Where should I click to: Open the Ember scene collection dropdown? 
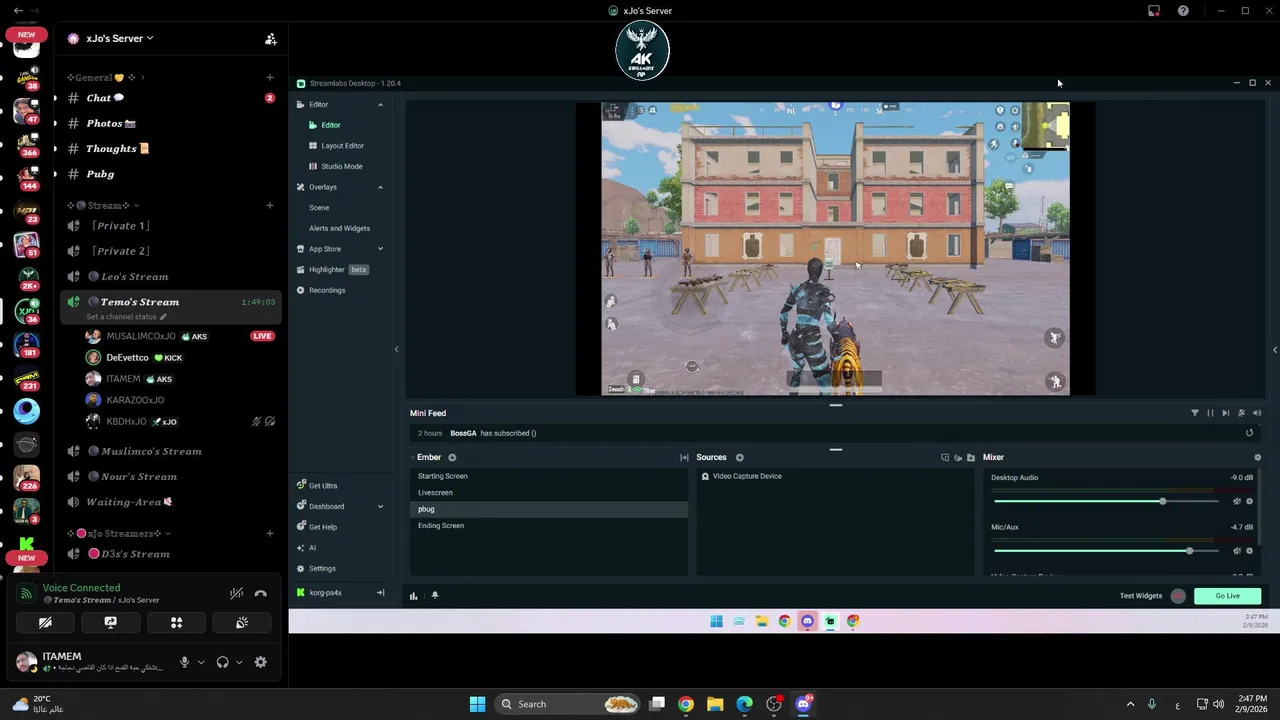(x=425, y=458)
